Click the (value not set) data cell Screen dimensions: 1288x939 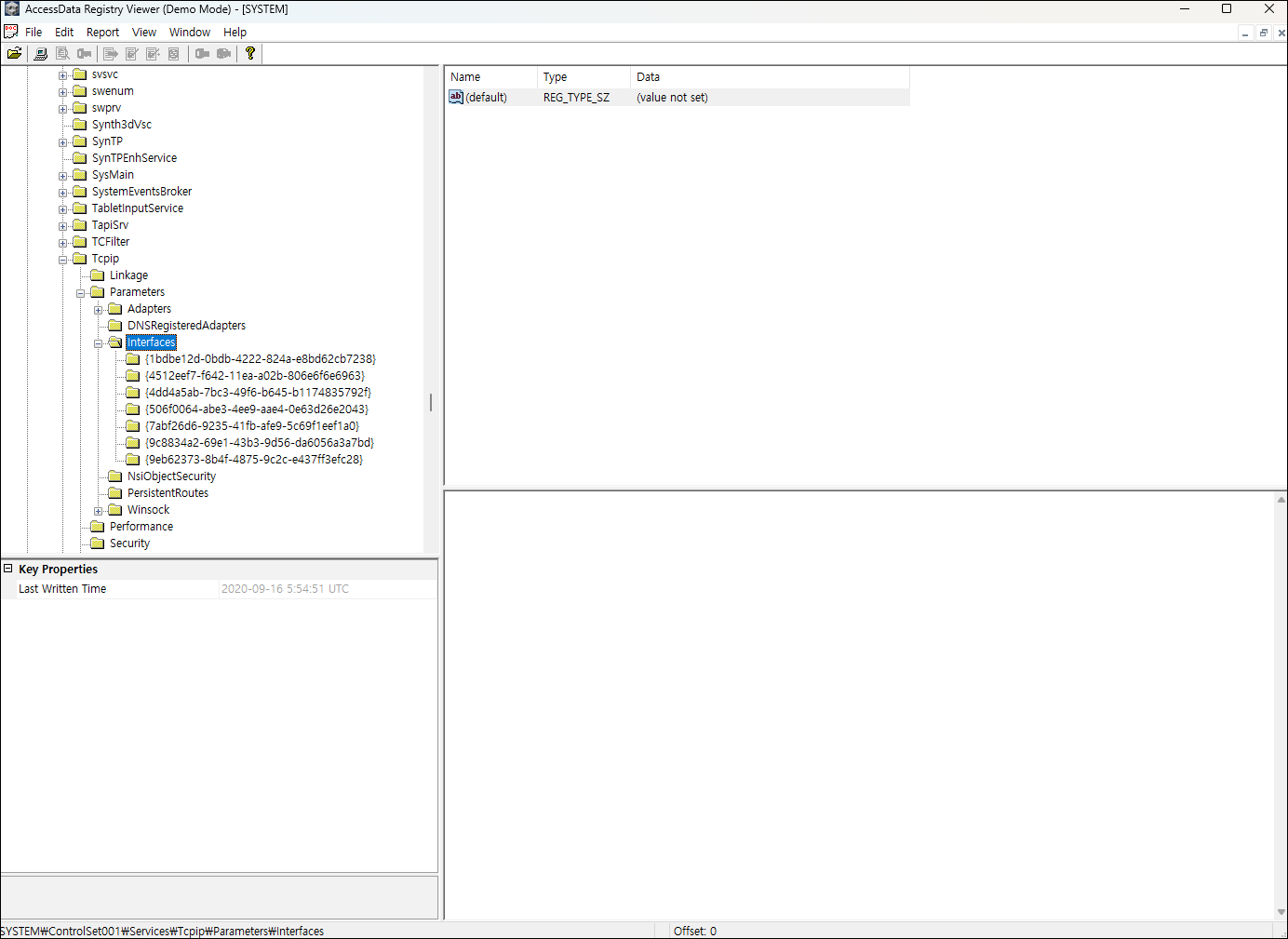(x=672, y=98)
